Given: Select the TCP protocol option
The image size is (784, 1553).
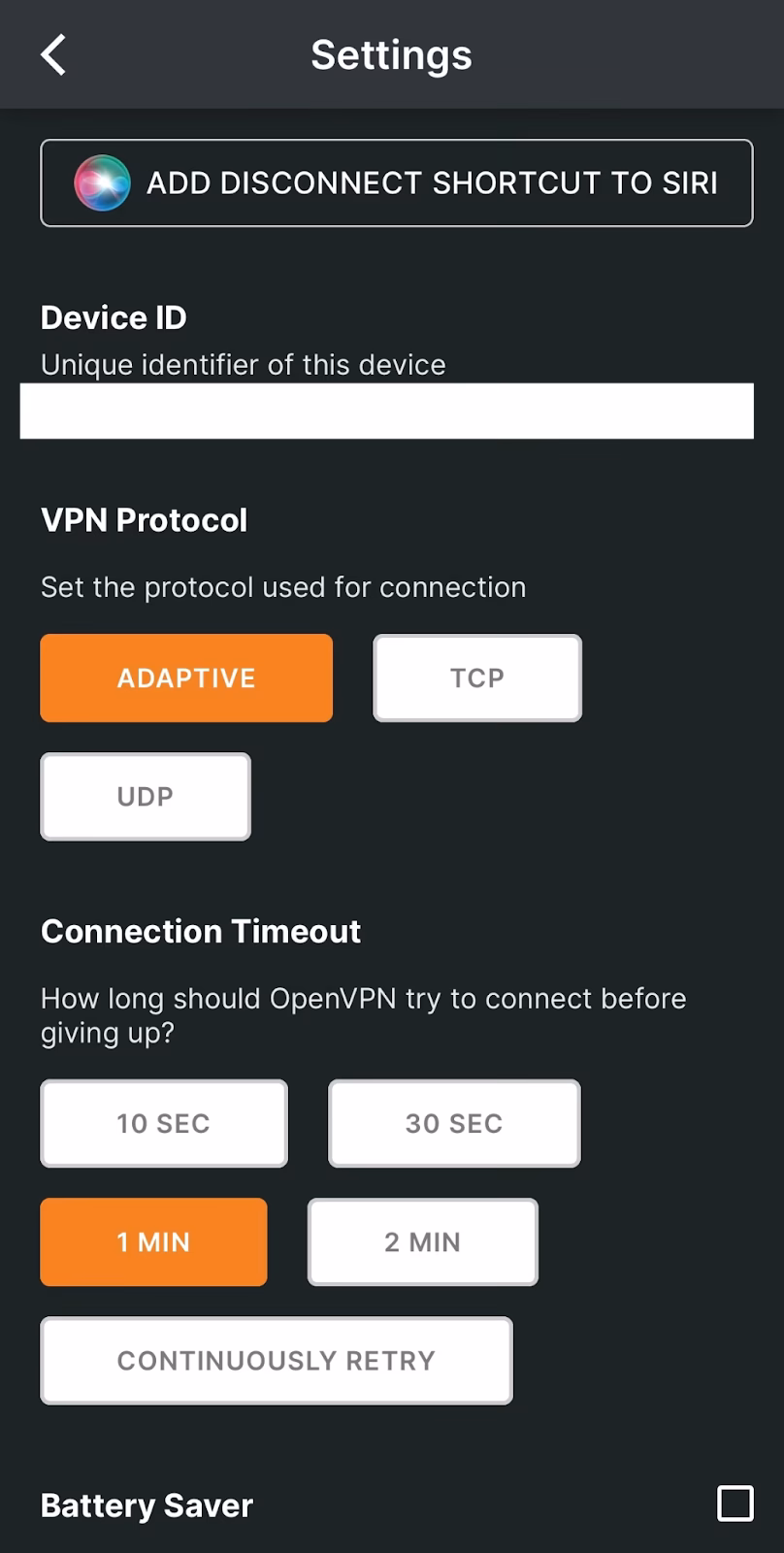Looking at the screenshot, I should 476,677.
